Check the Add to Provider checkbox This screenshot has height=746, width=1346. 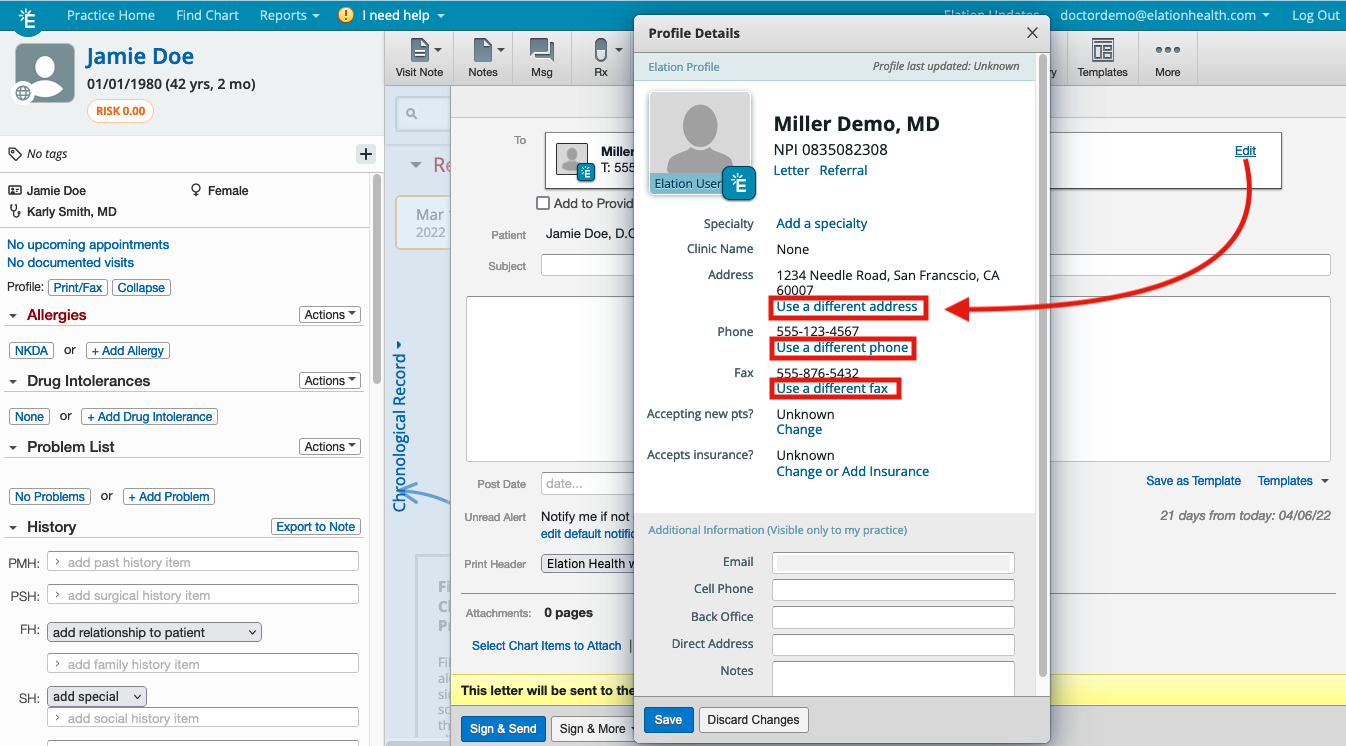pos(543,203)
